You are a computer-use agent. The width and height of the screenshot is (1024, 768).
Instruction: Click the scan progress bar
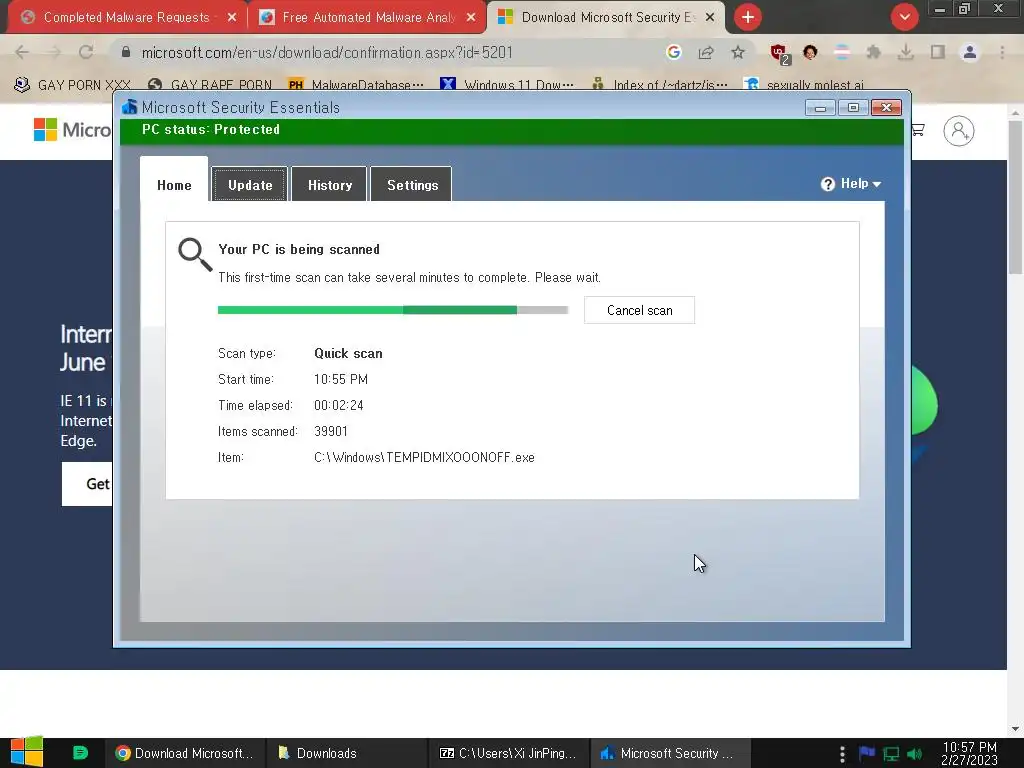coord(392,310)
